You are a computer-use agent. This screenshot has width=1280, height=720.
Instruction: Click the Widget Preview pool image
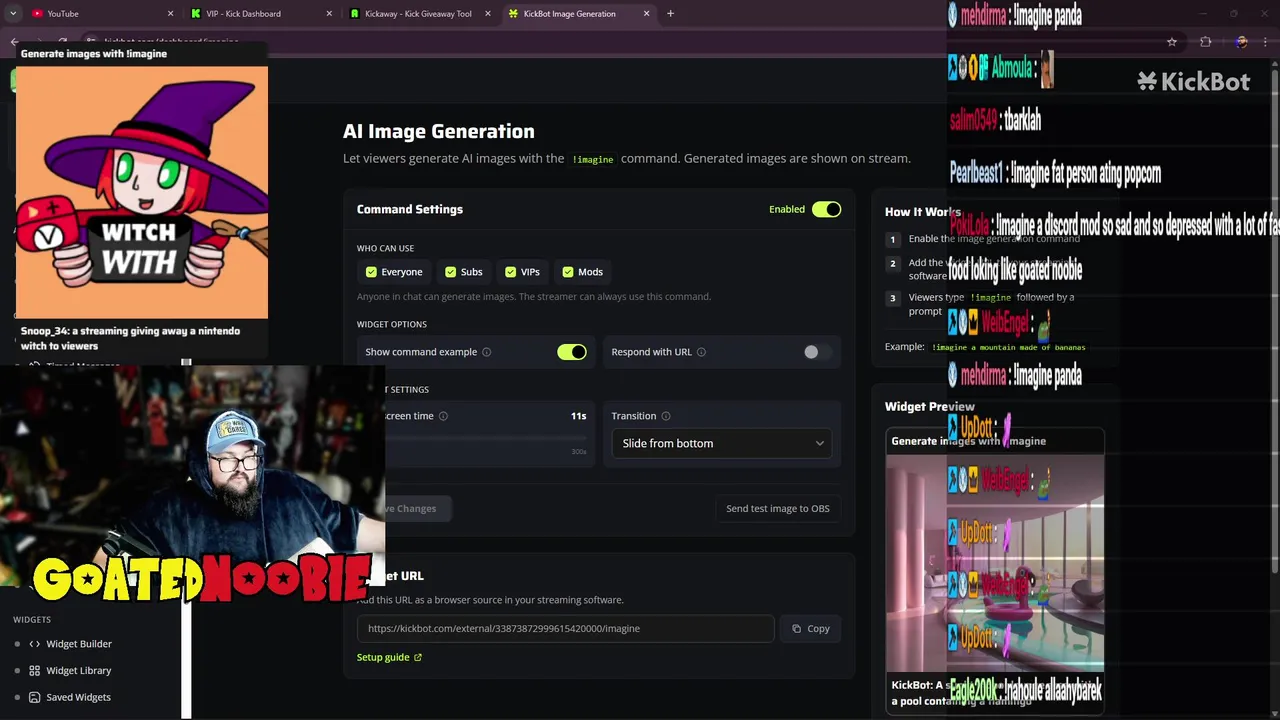point(995,562)
